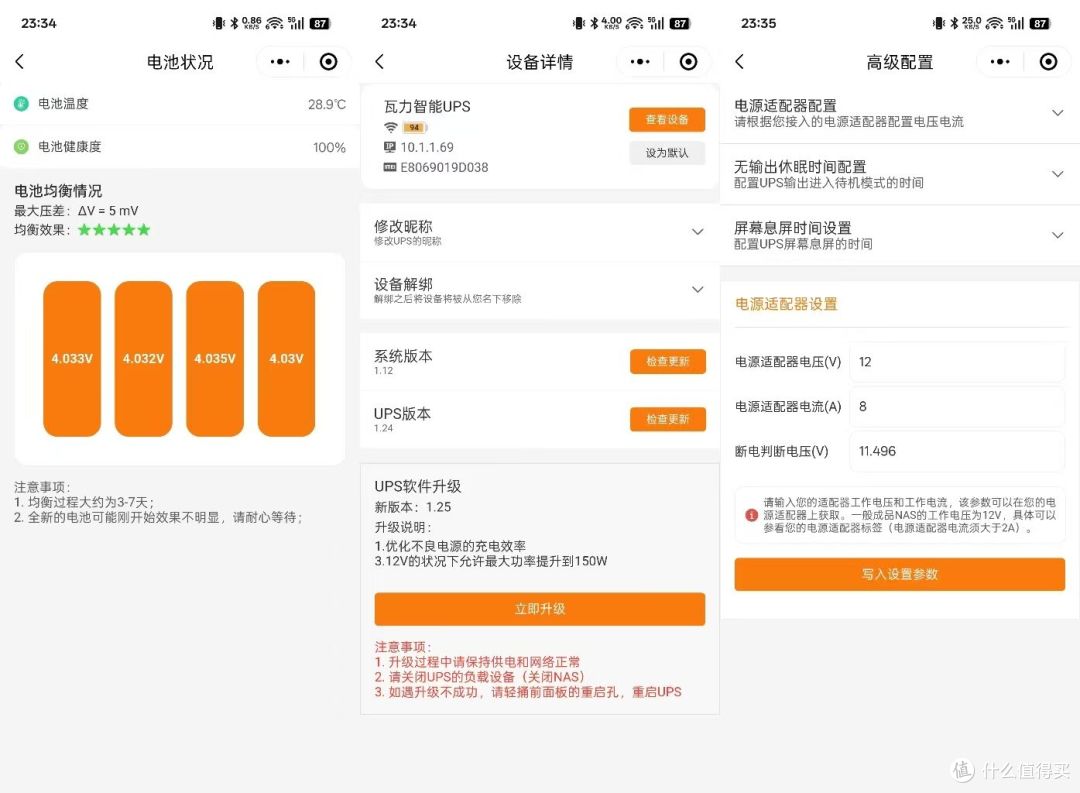Tap the battery cell showing 4.03V
Viewport: 1080px width, 793px height.
tap(287, 359)
